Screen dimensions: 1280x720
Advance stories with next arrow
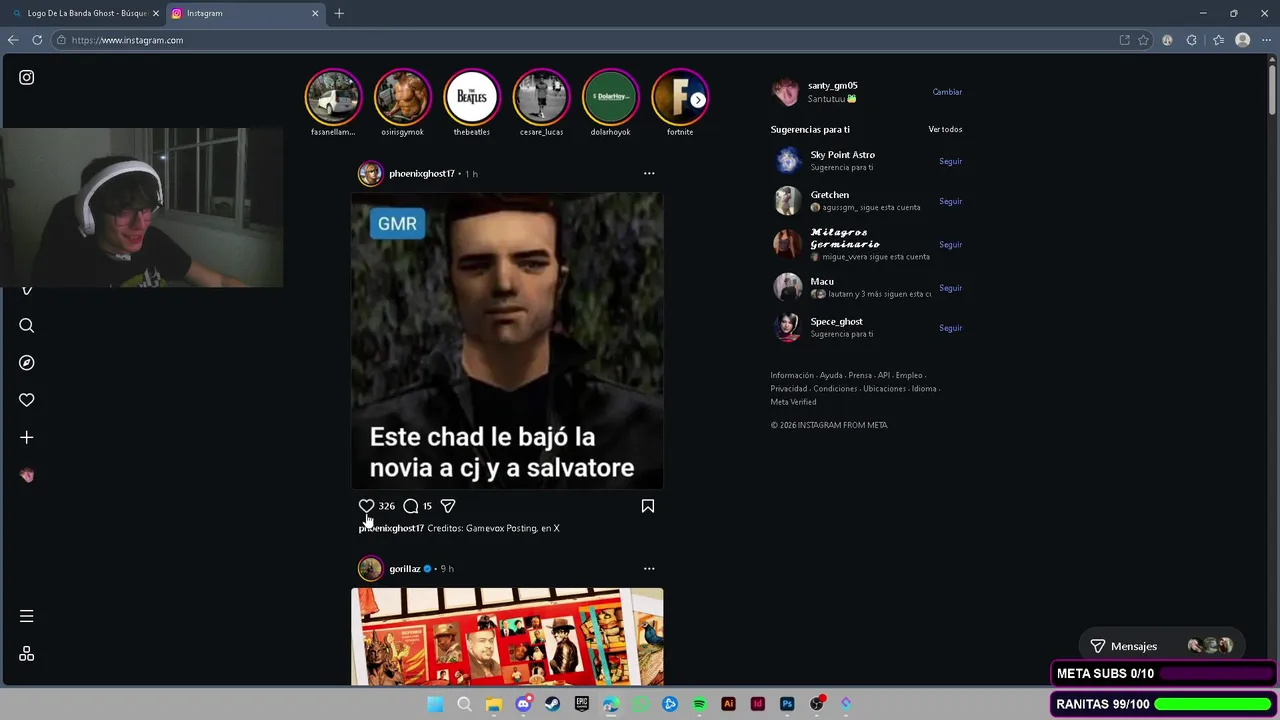click(698, 100)
